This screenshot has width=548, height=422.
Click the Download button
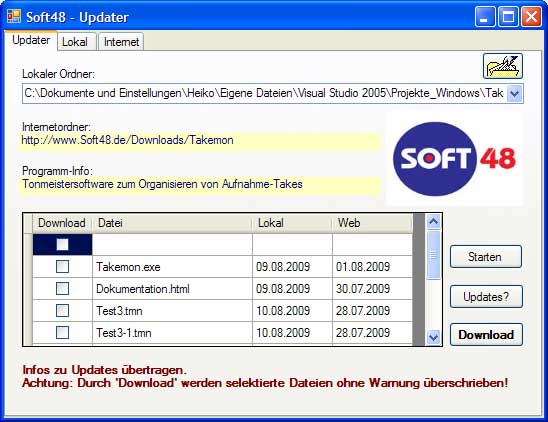(486, 335)
